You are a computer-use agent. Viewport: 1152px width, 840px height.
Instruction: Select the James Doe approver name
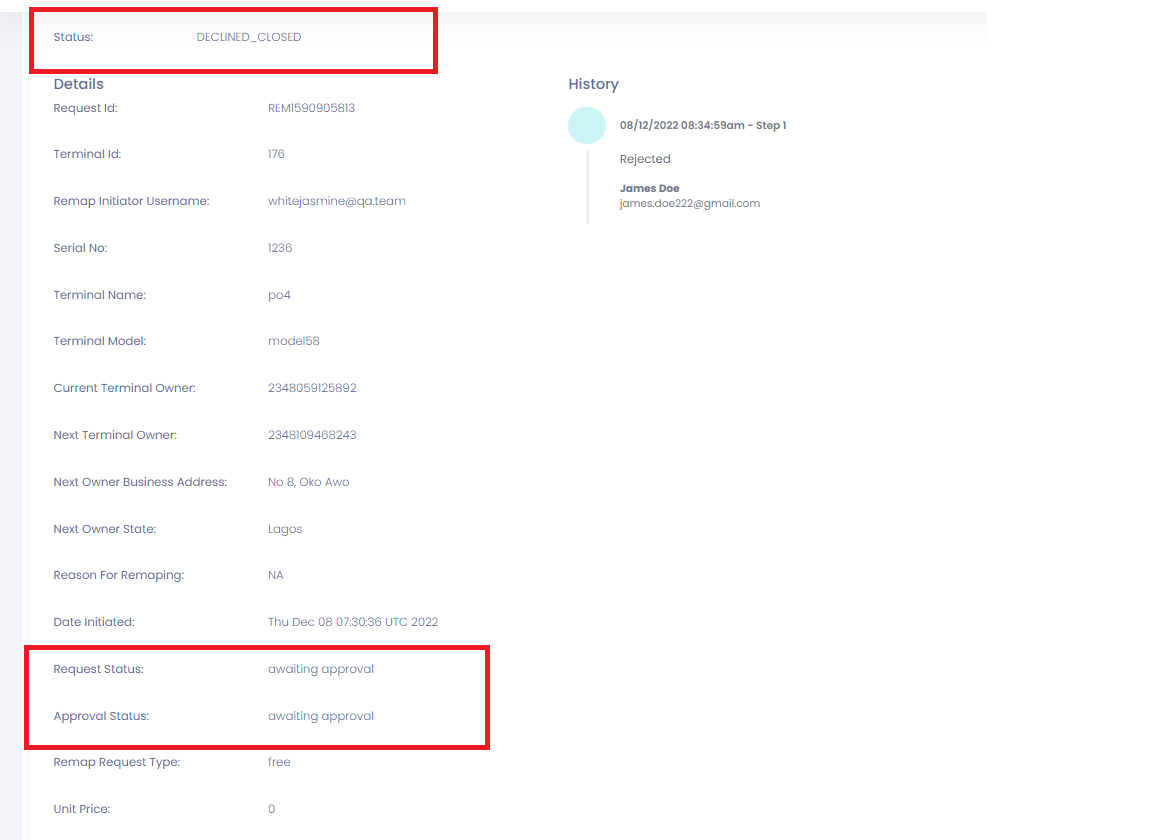tap(649, 188)
